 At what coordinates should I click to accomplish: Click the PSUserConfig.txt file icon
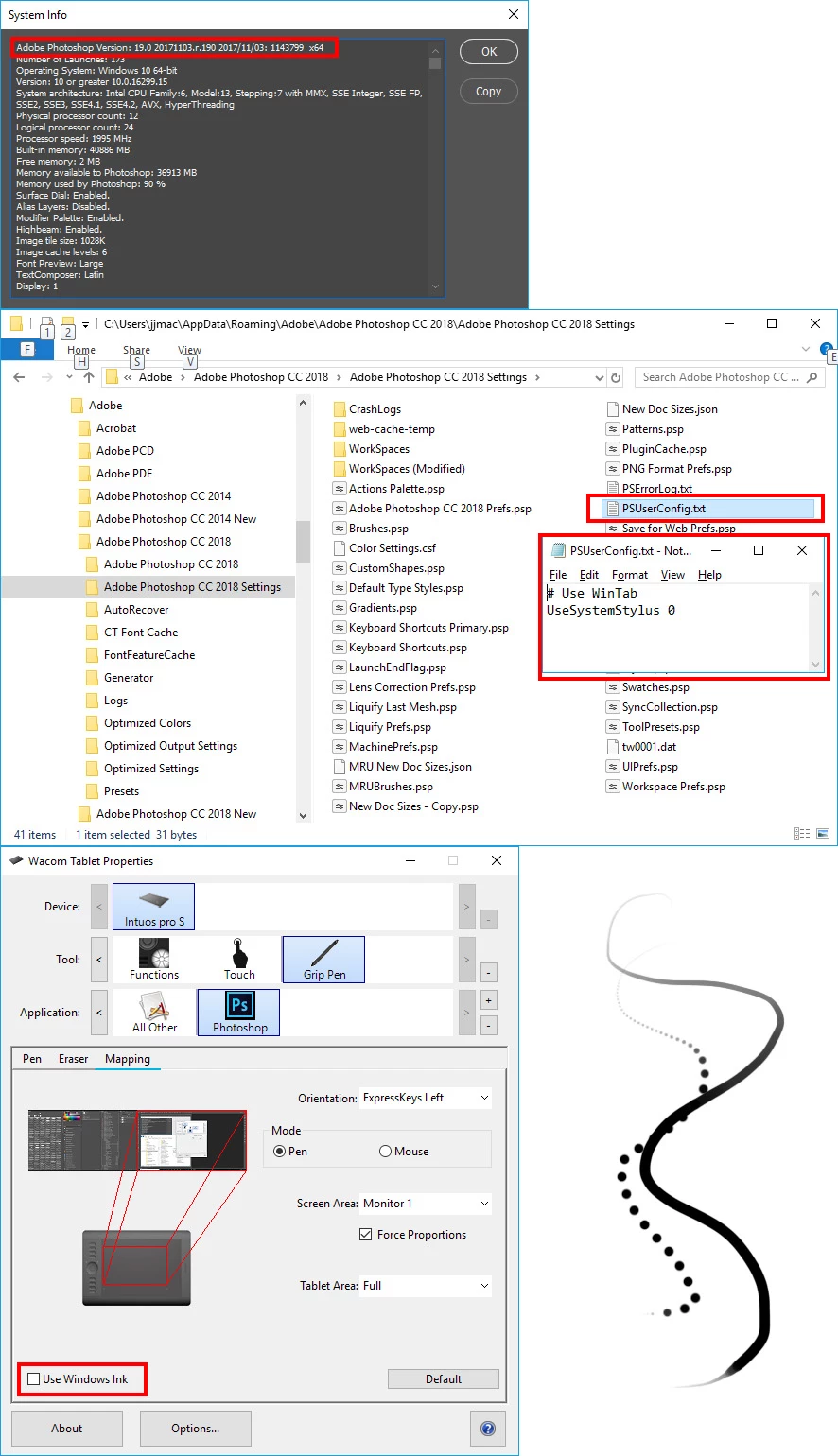(x=612, y=509)
